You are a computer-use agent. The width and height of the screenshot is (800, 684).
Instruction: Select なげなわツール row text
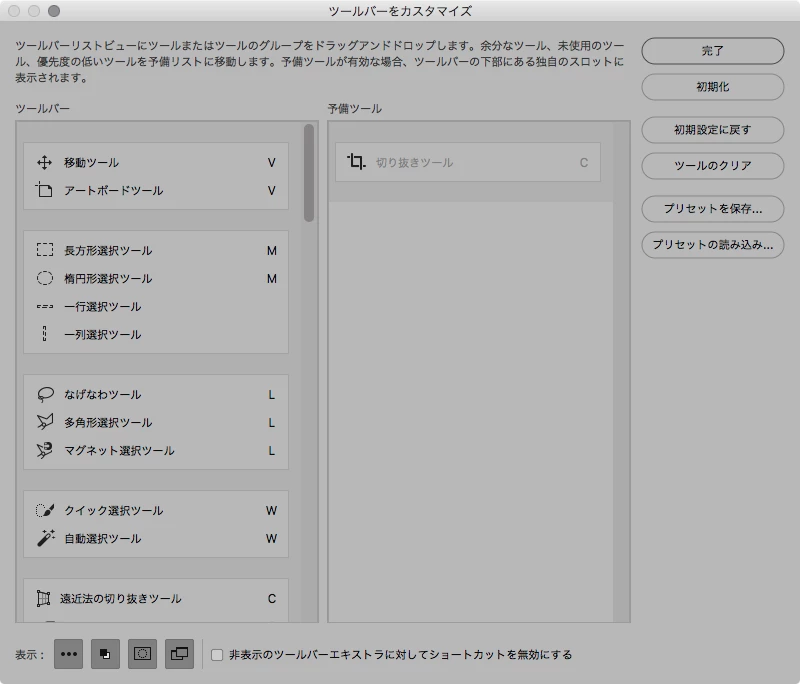tap(102, 395)
